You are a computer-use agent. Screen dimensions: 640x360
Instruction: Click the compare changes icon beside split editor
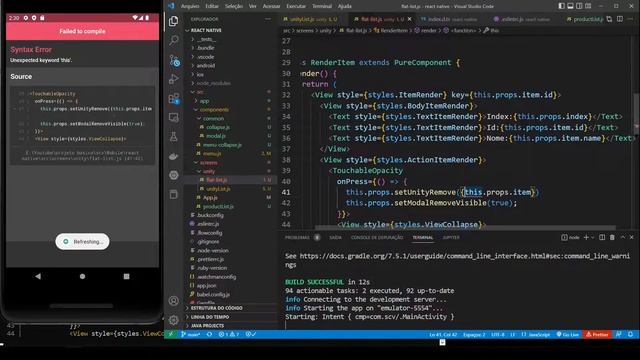tap(609, 19)
